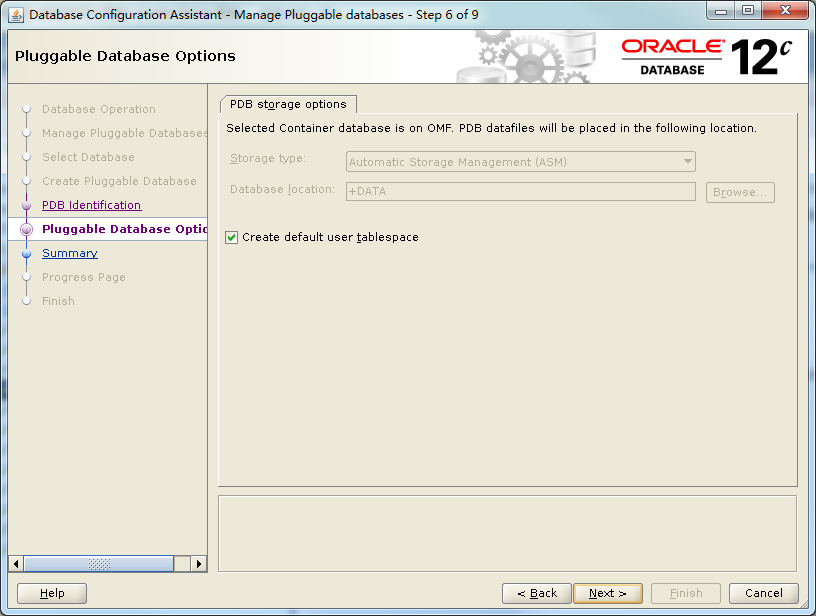The height and width of the screenshot is (616, 816).
Task: Go to PDB Identification step
Action: pyautogui.click(x=91, y=205)
